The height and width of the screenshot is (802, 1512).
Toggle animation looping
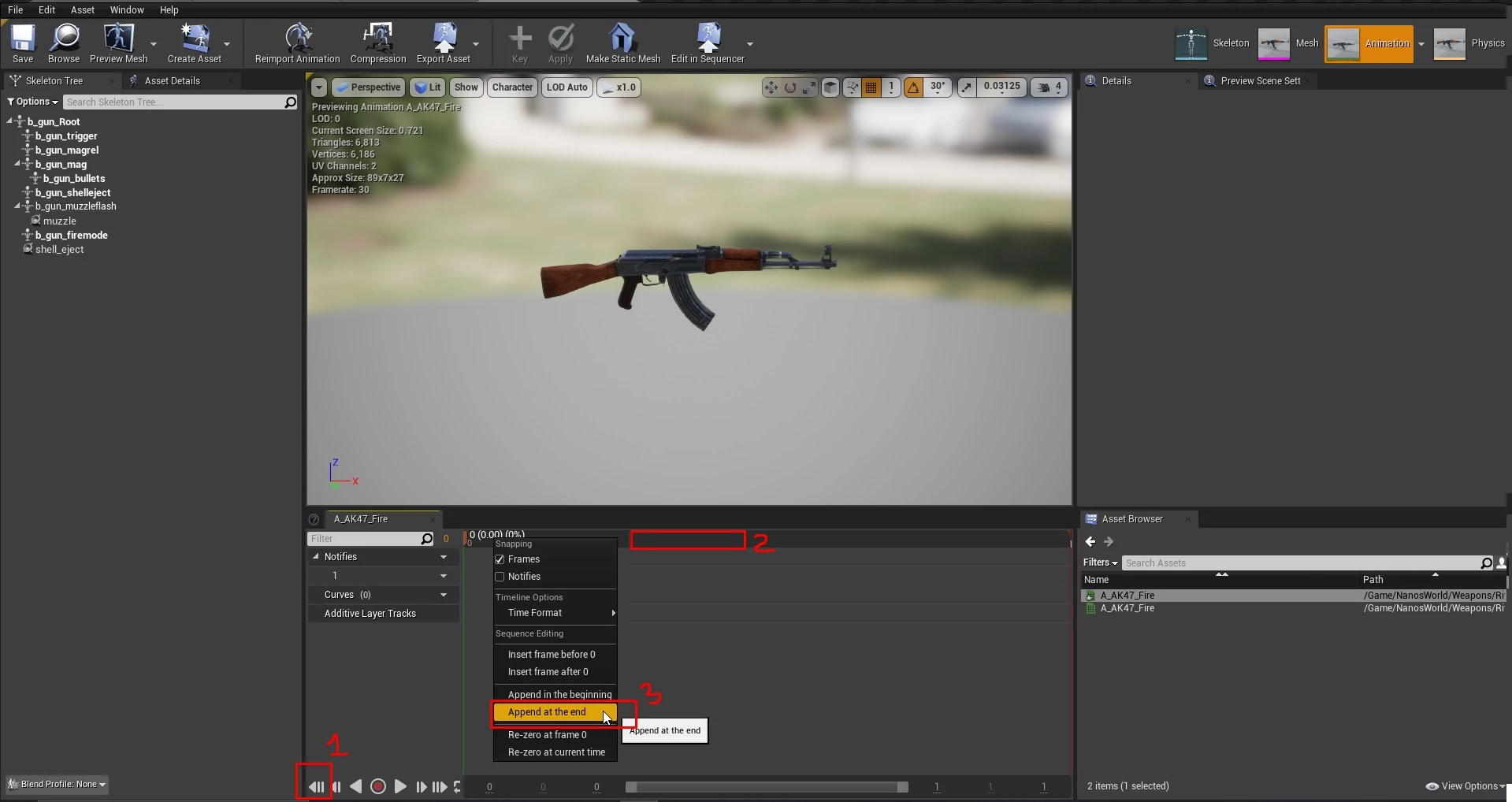pyautogui.click(x=457, y=786)
